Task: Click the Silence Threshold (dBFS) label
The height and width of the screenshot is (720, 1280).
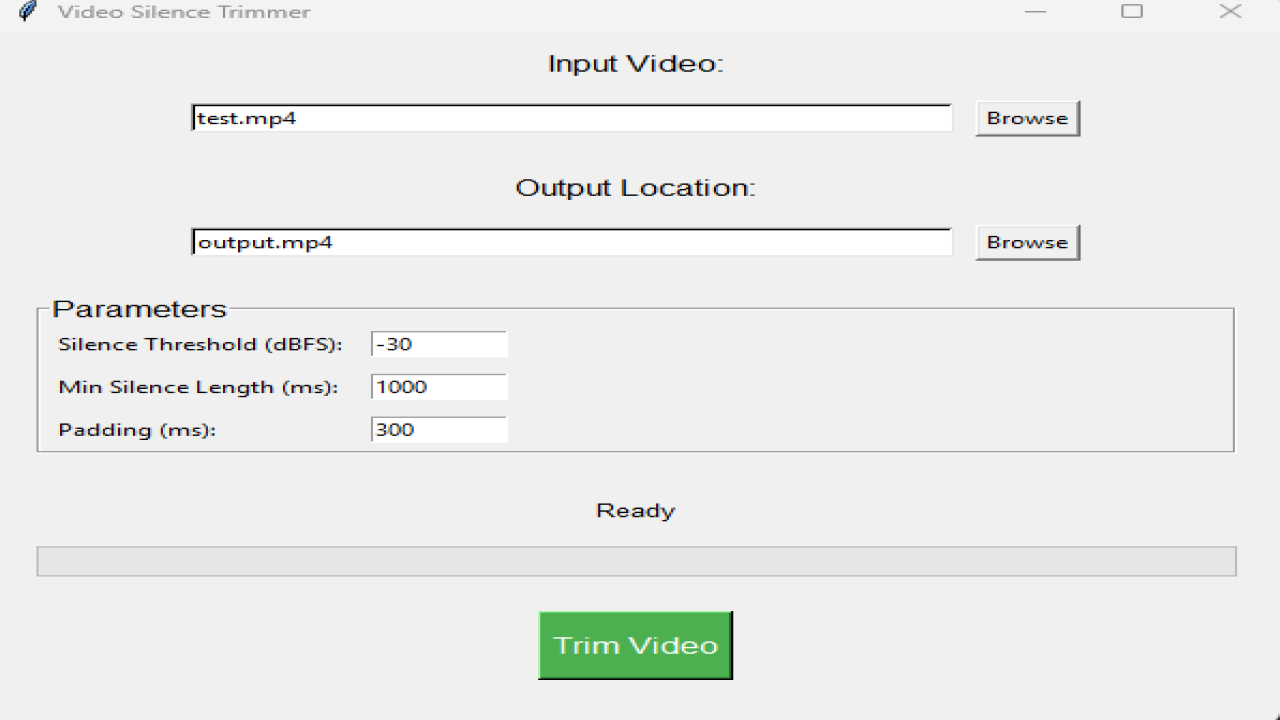Action: tap(200, 343)
